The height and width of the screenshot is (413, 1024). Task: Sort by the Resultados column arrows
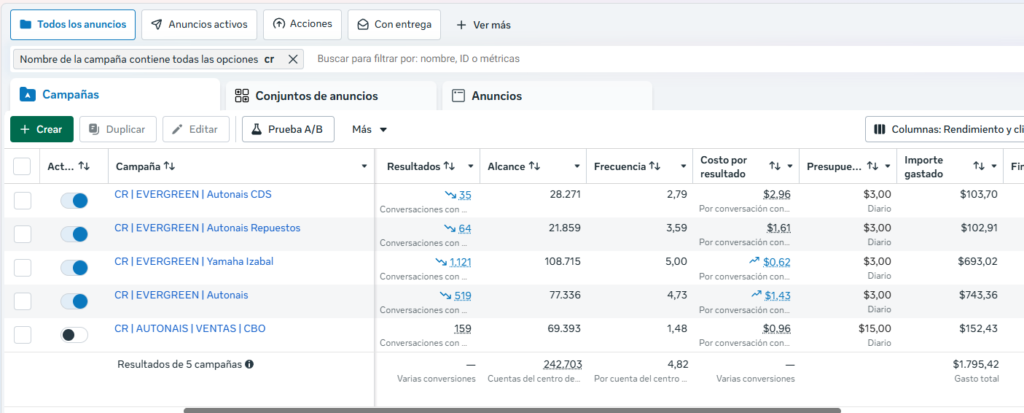click(x=449, y=167)
